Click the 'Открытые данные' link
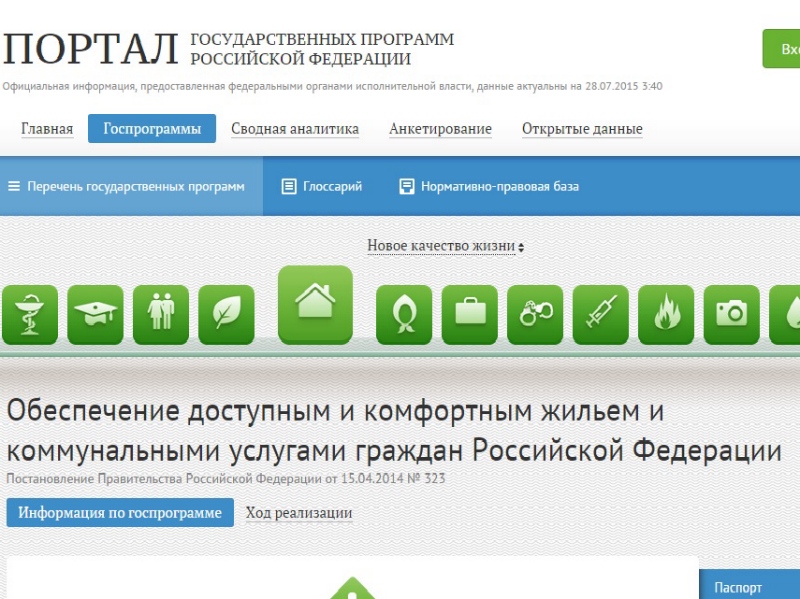 582,129
